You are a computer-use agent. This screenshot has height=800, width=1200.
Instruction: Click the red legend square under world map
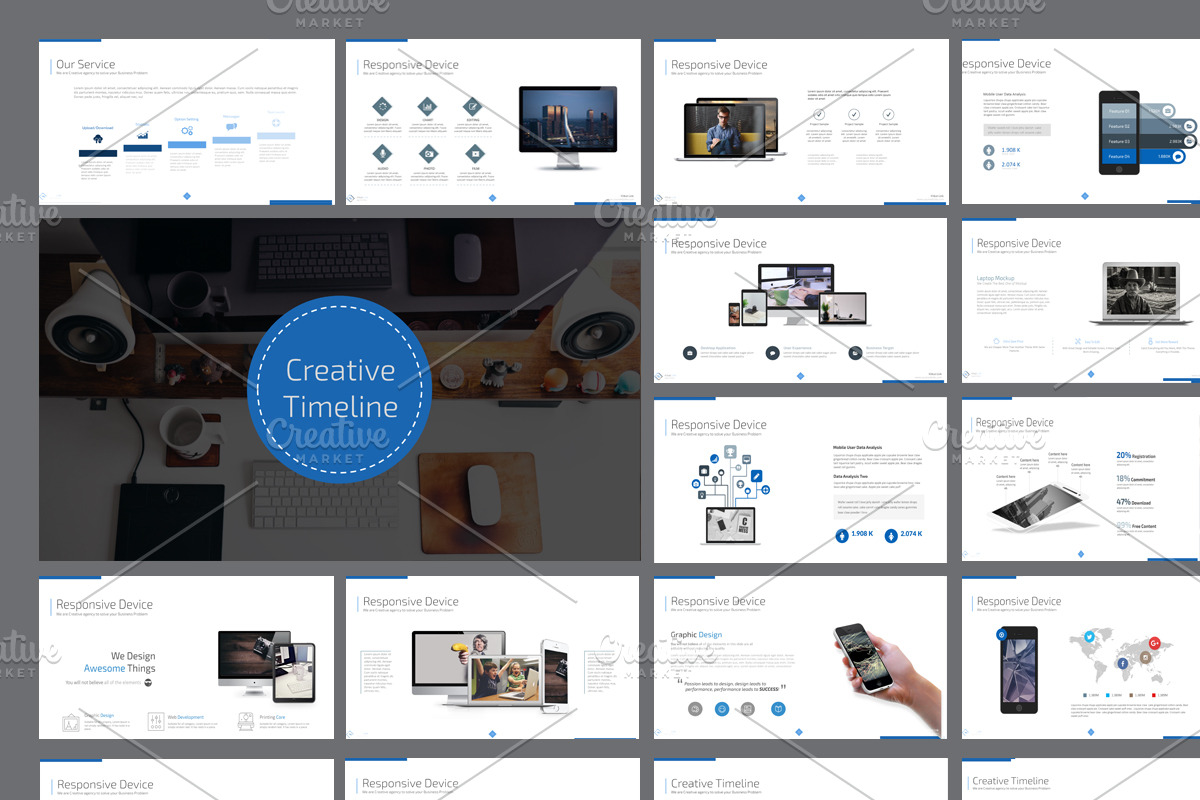1153,694
